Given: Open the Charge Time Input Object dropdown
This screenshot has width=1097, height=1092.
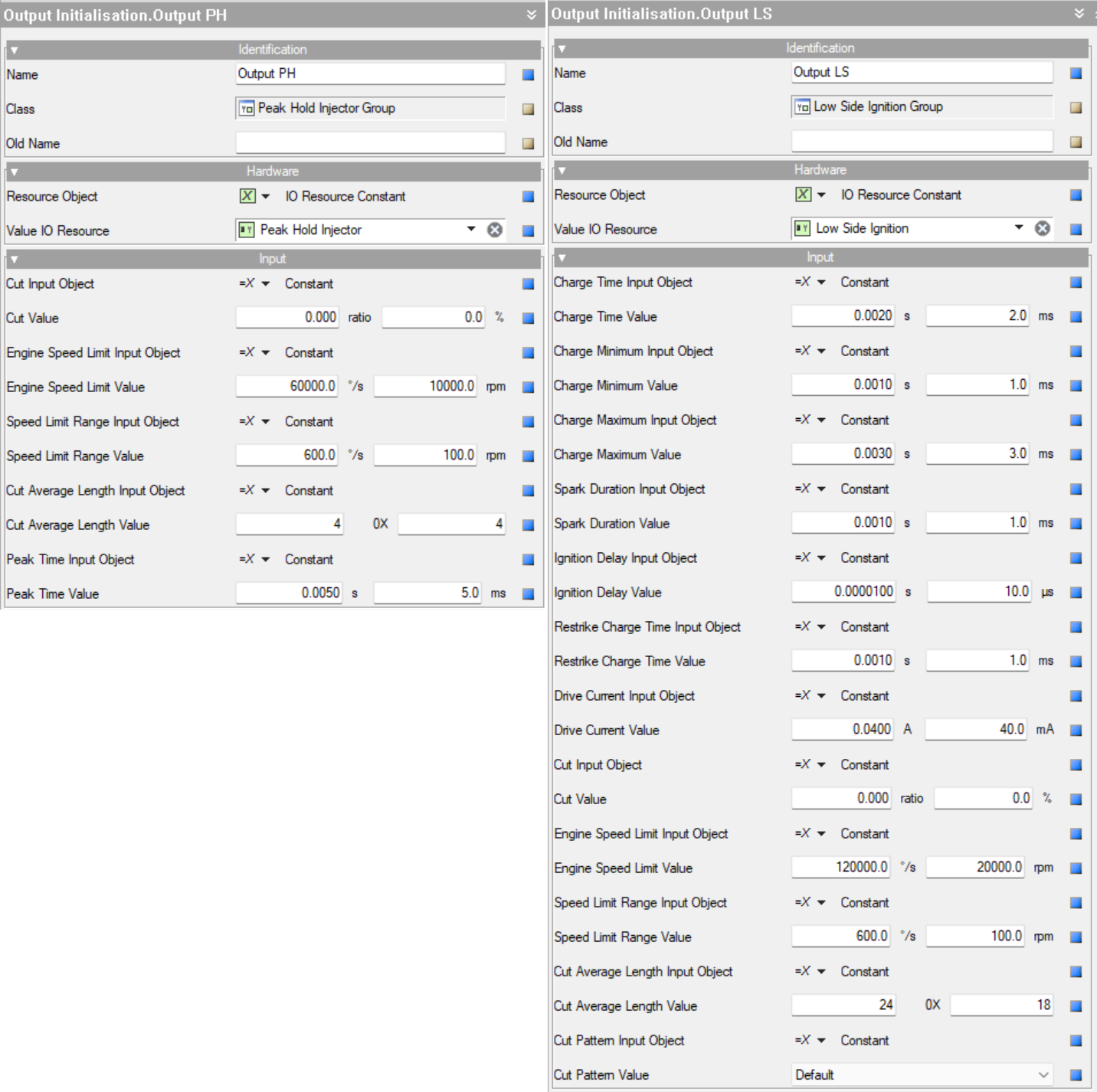Looking at the screenshot, I should [x=821, y=282].
